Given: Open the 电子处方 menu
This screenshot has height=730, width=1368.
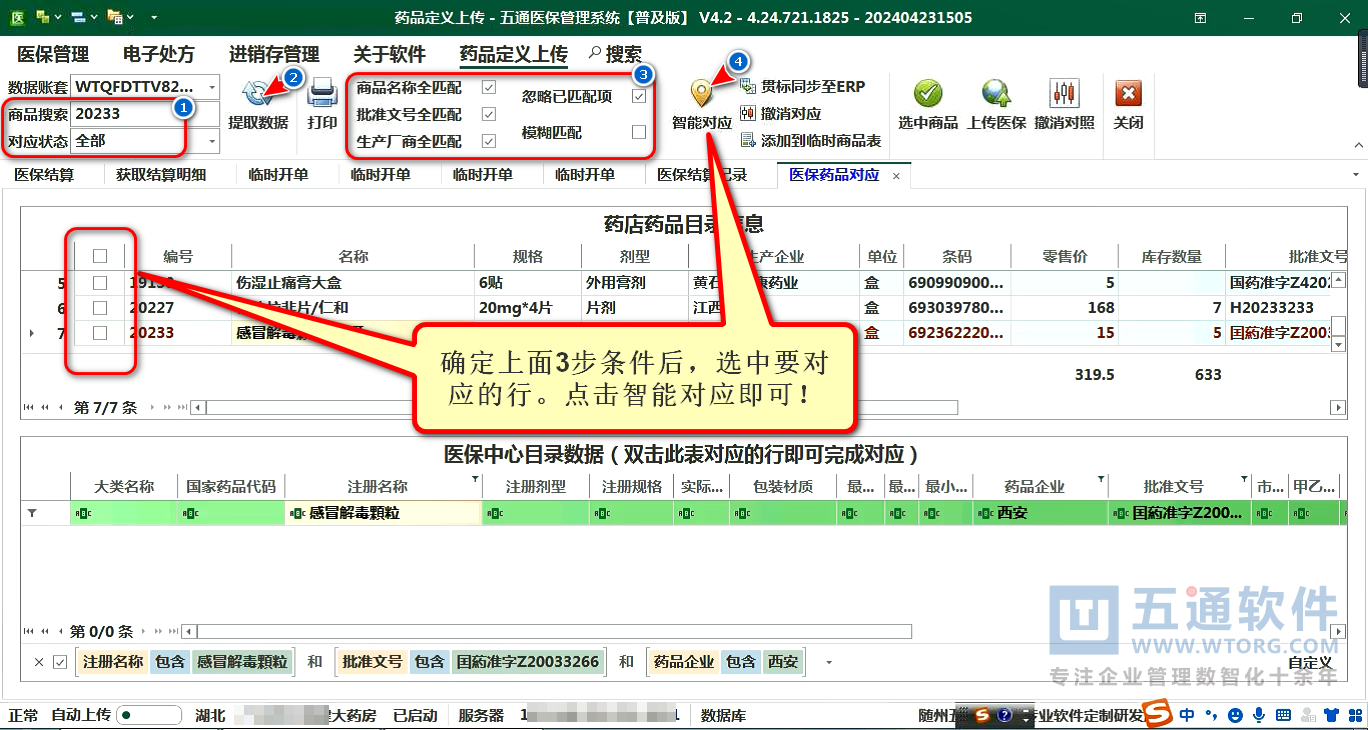Looking at the screenshot, I should 159,54.
